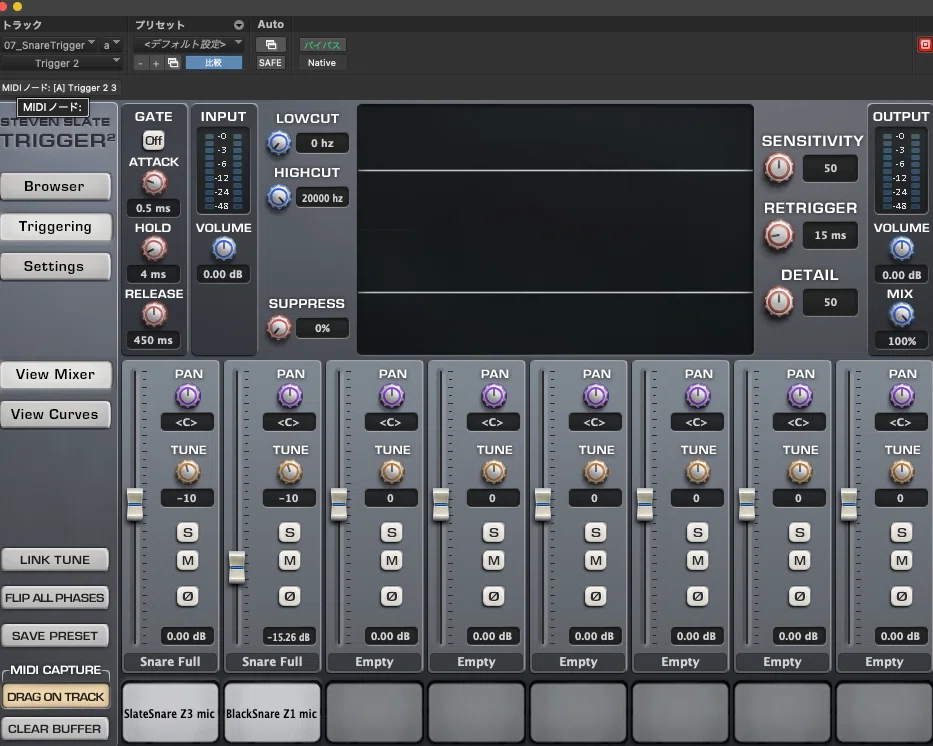Click the BlackSnare Z1 channel volume fader
Viewport: 933px width, 746px height.
click(x=237, y=568)
